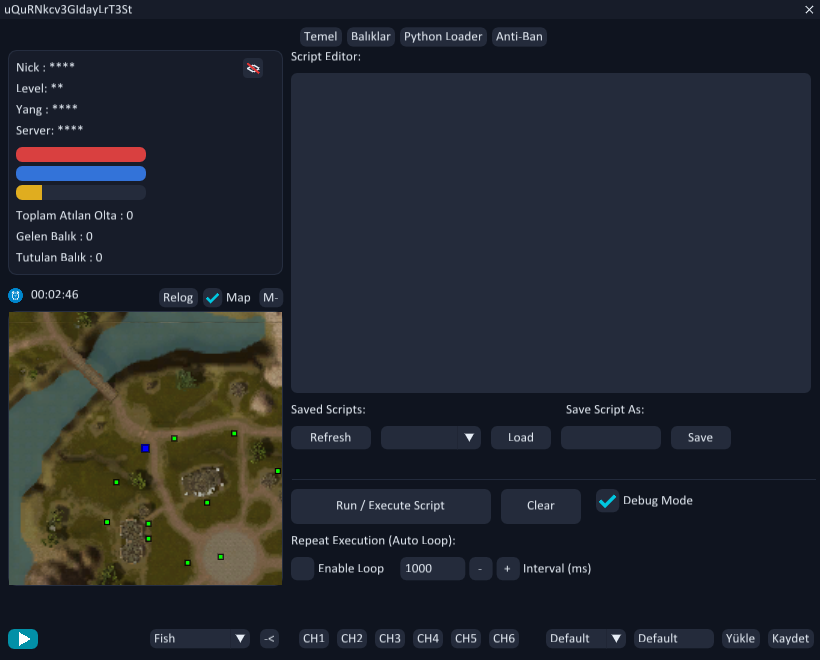Decrease interval with the minus button
The image size is (820, 660).
click(x=481, y=568)
